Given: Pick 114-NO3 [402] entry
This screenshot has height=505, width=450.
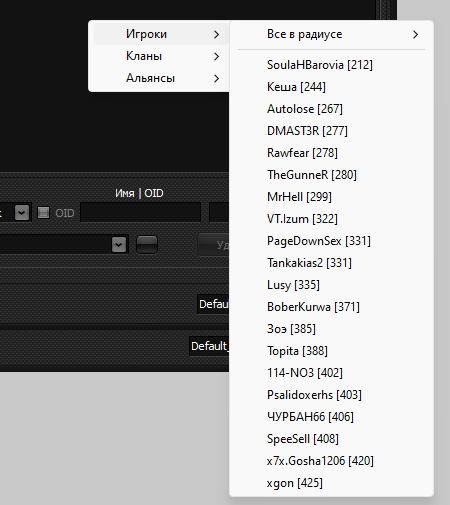Looking at the screenshot, I should pyautogui.click(x=331, y=373).
